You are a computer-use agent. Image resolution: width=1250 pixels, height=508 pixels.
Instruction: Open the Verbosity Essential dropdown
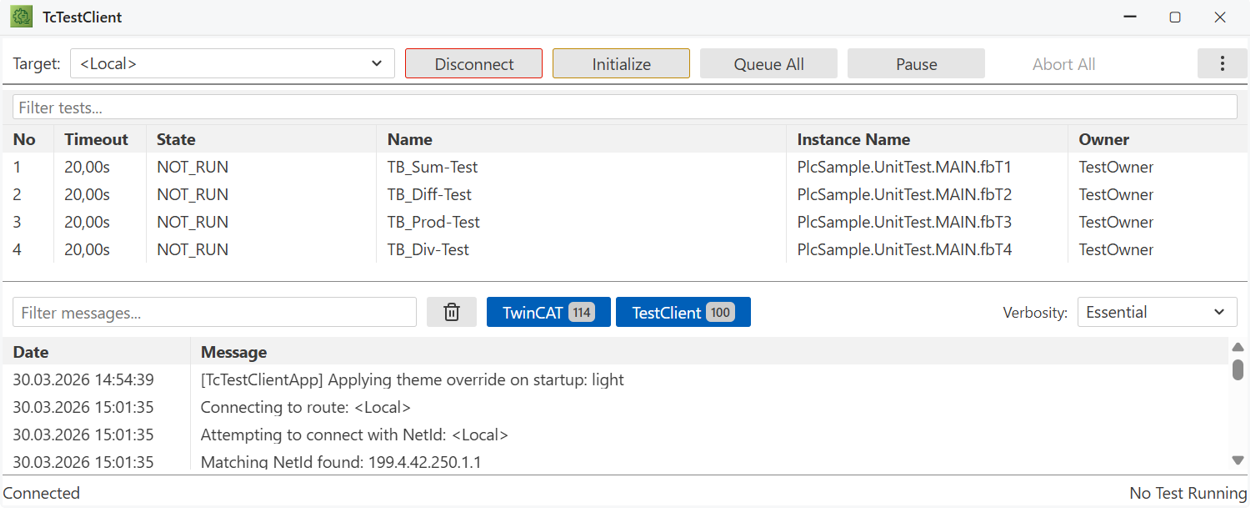tap(1157, 312)
